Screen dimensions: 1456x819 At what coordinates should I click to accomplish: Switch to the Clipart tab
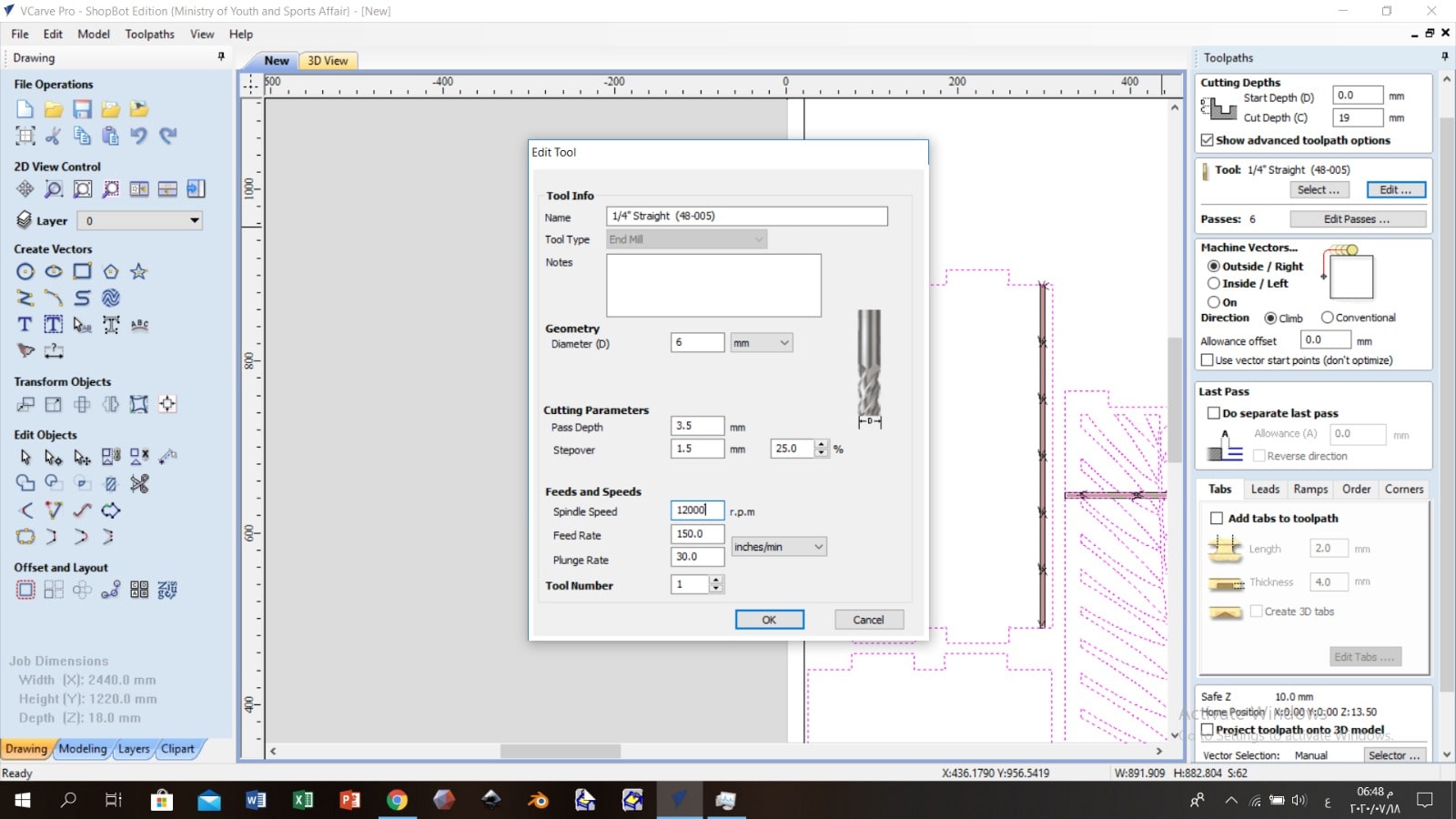pos(177,749)
